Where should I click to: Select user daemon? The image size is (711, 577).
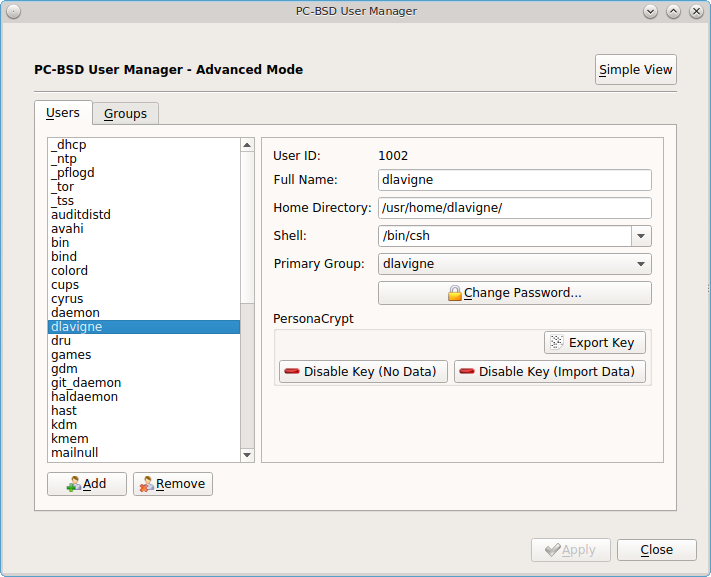[144, 313]
